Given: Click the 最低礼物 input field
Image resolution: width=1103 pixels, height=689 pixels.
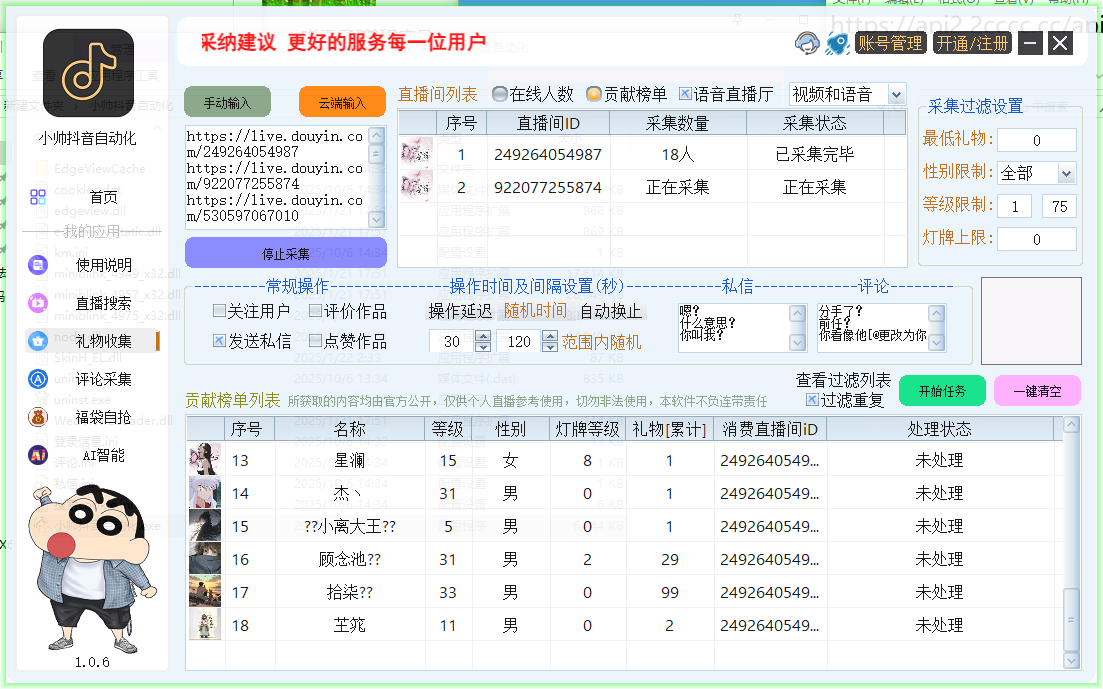Looking at the screenshot, I should click(1036, 140).
